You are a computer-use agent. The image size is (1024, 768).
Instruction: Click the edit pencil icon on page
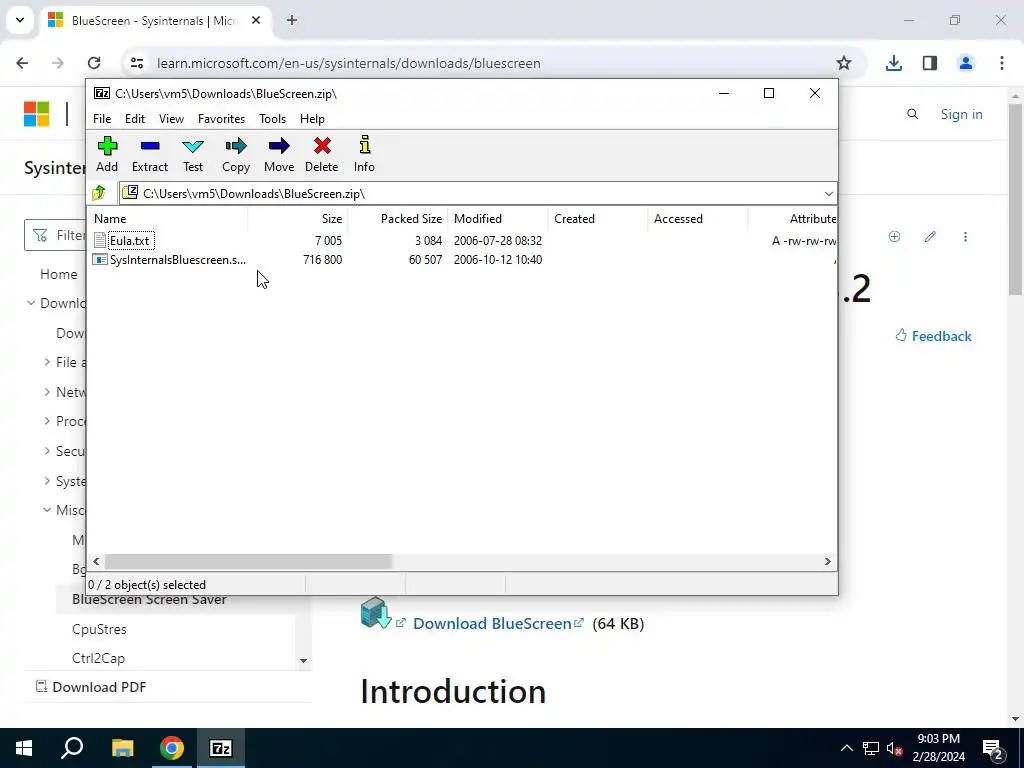pos(930,236)
